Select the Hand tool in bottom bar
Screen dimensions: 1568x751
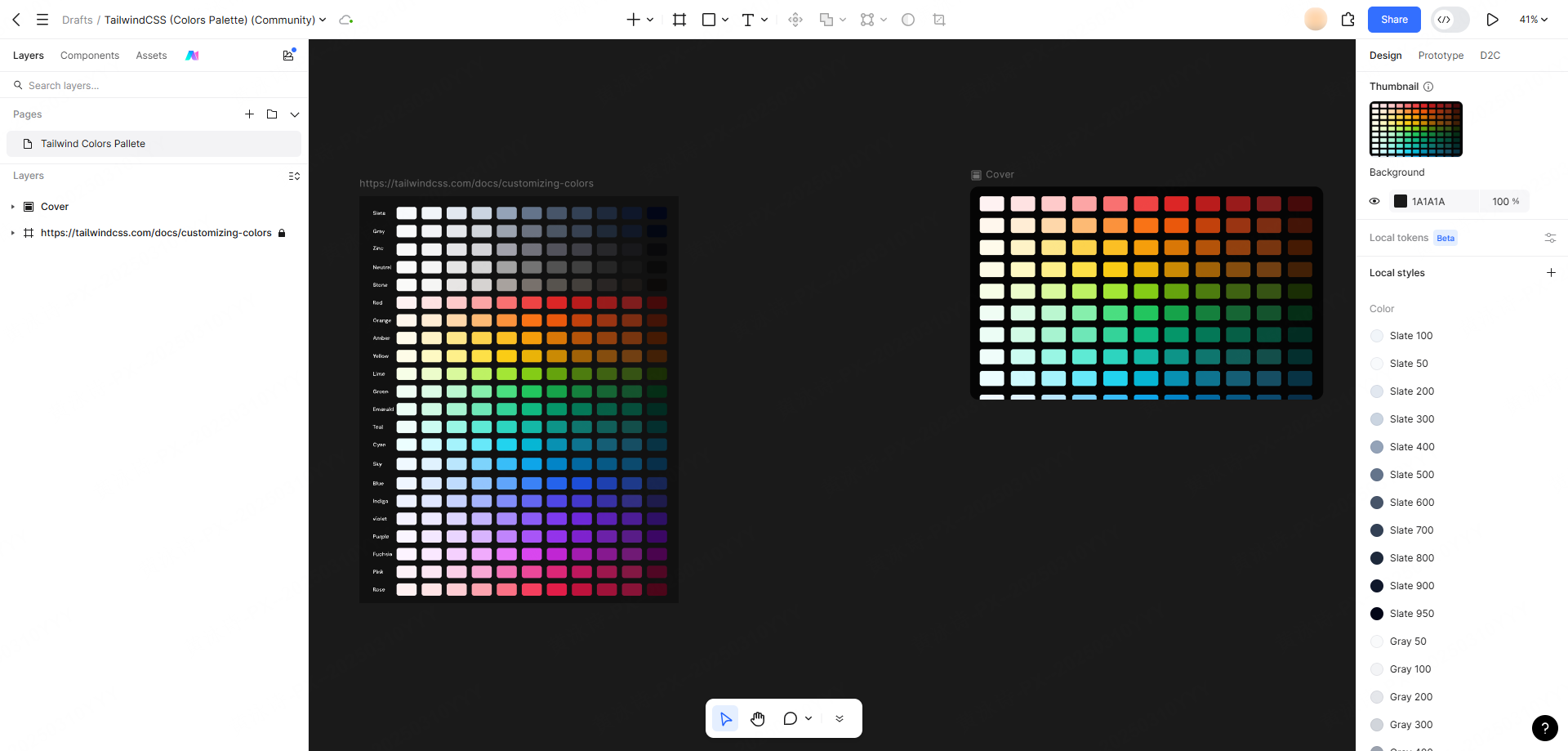point(758,718)
